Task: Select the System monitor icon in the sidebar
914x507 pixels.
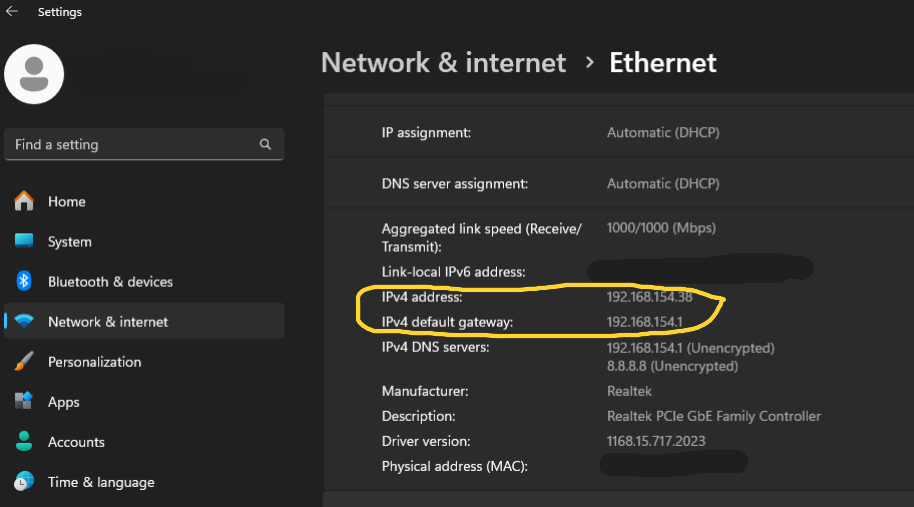Action: 25,242
